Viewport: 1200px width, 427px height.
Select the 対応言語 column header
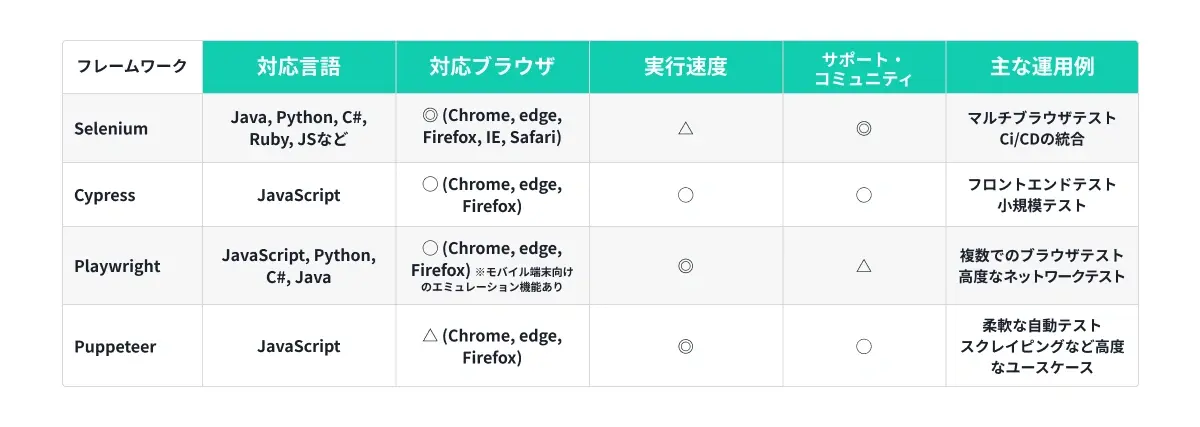[299, 67]
